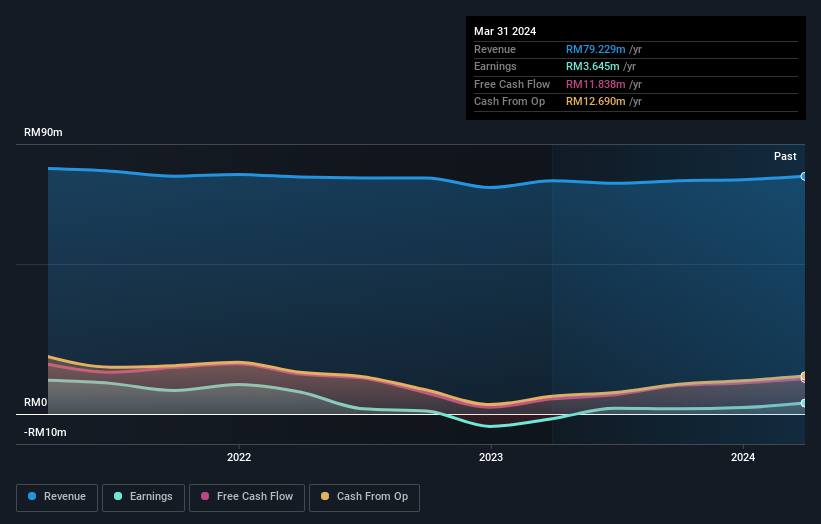This screenshot has width=821, height=524.
Task: Click the 2023 x-axis label
Action: click(x=491, y=457)
